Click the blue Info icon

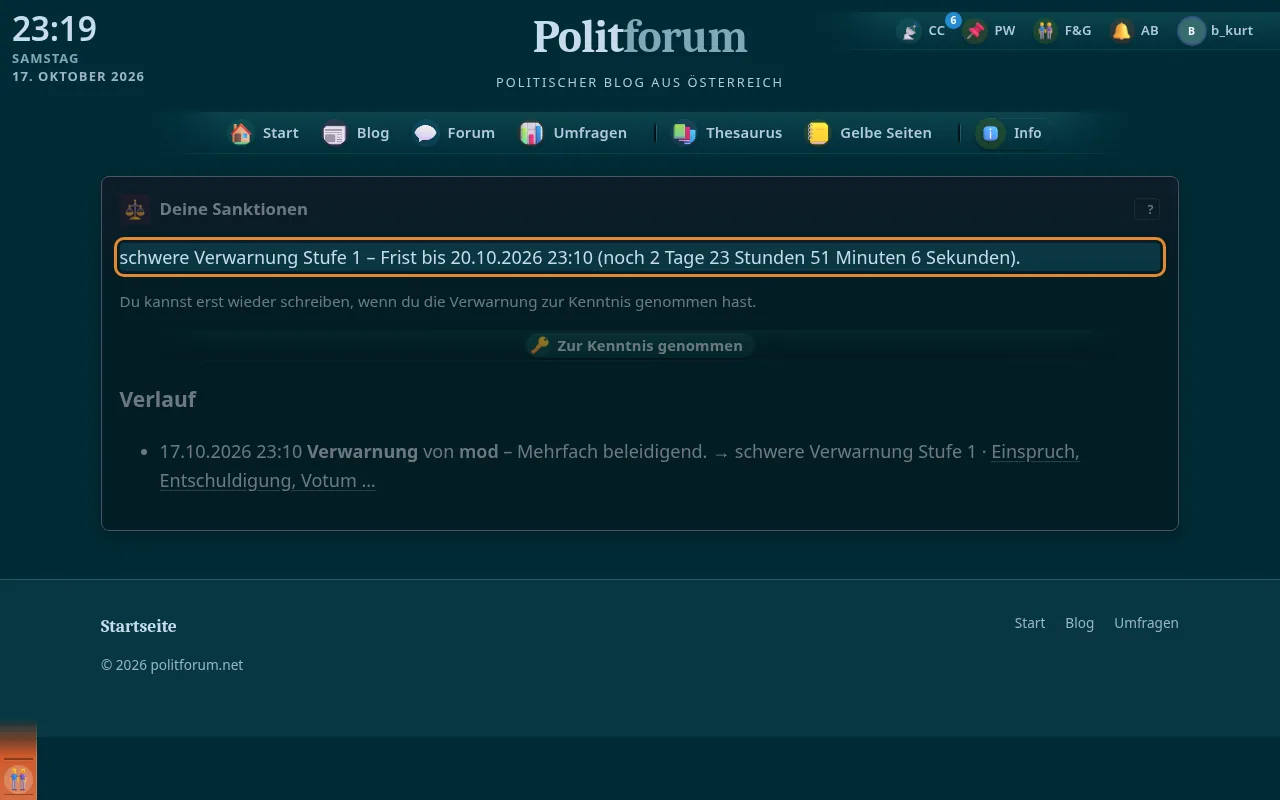pos(991,133)
